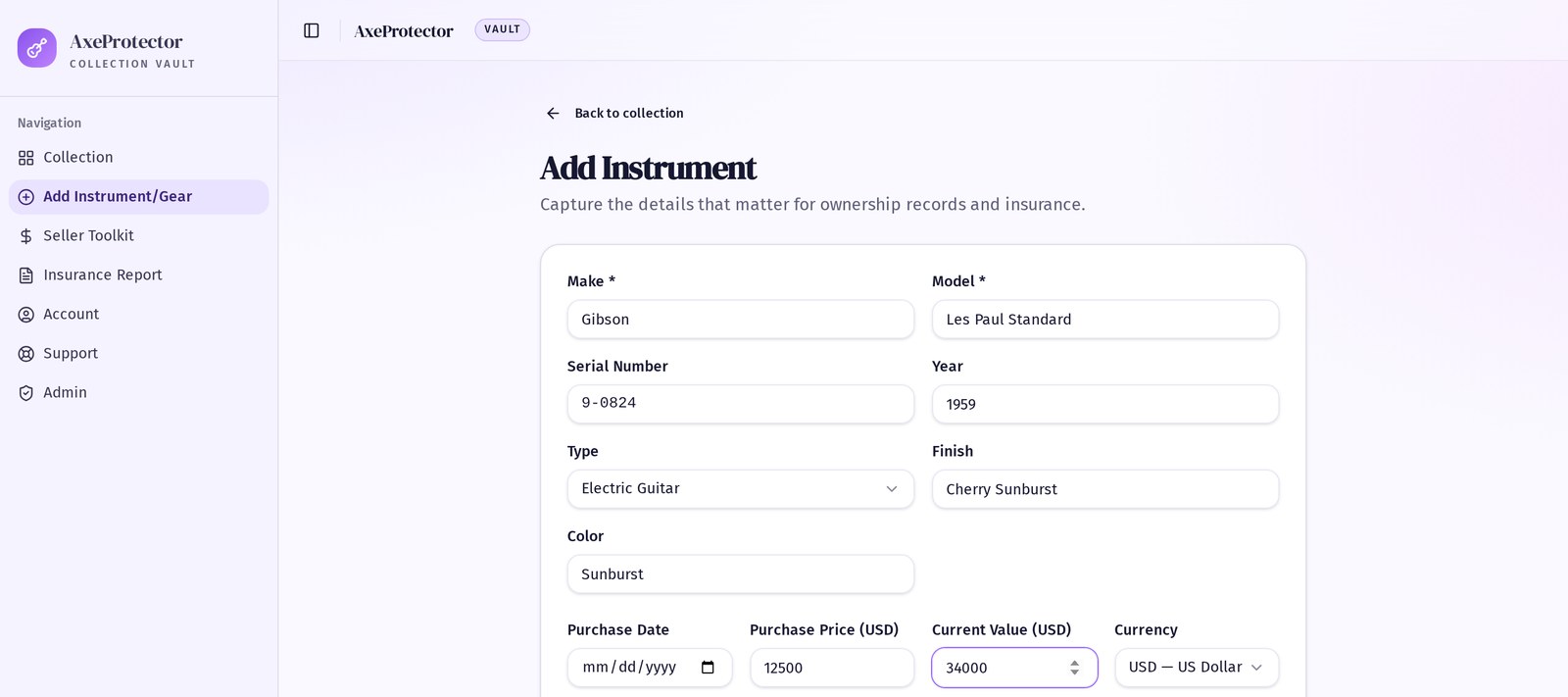
Task: Click the Seller Toolkit dollar icon
Action: click(26, 236)
